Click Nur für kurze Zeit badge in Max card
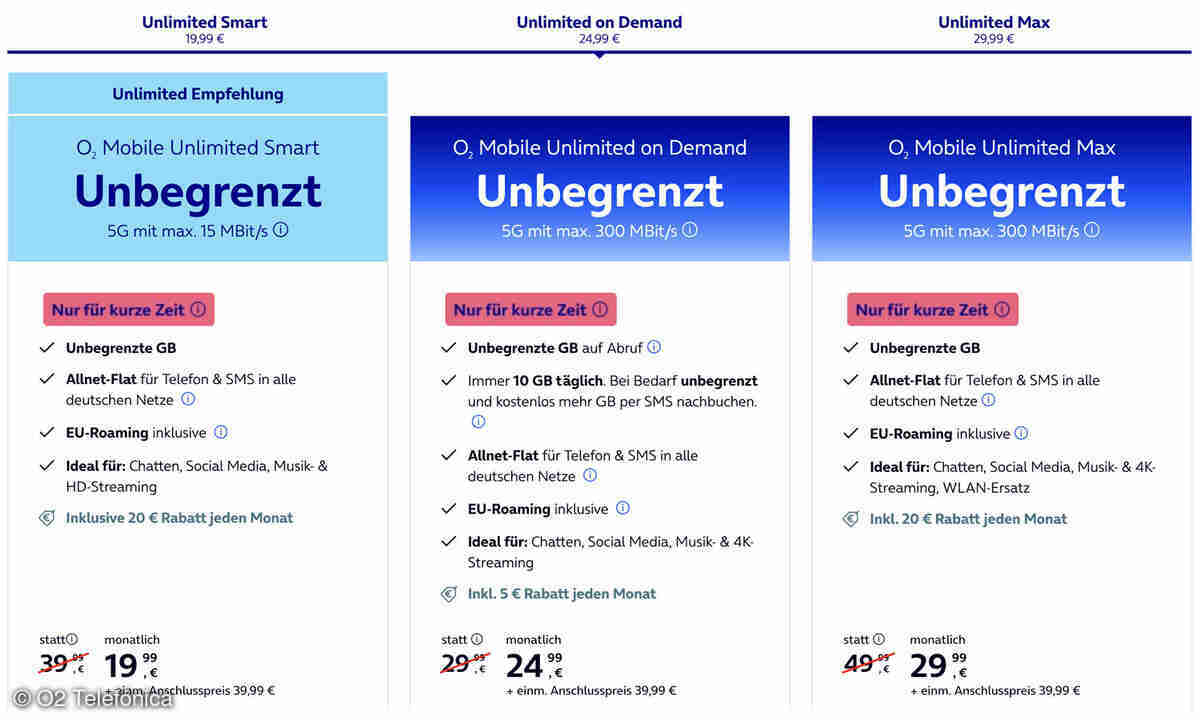The image size is (1200, 720). click(932, 309)
